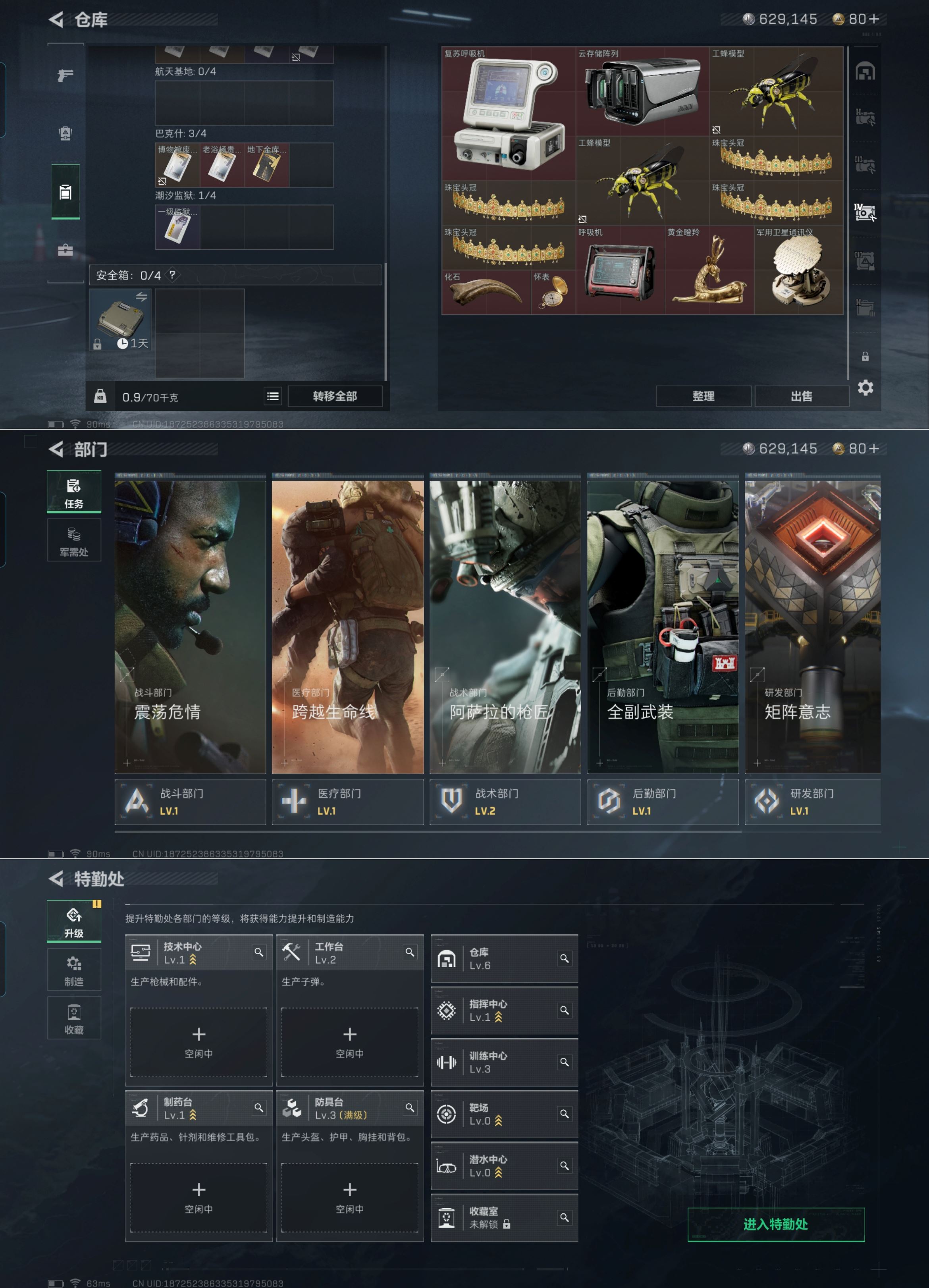Click the 整理 button

(703, 396)
